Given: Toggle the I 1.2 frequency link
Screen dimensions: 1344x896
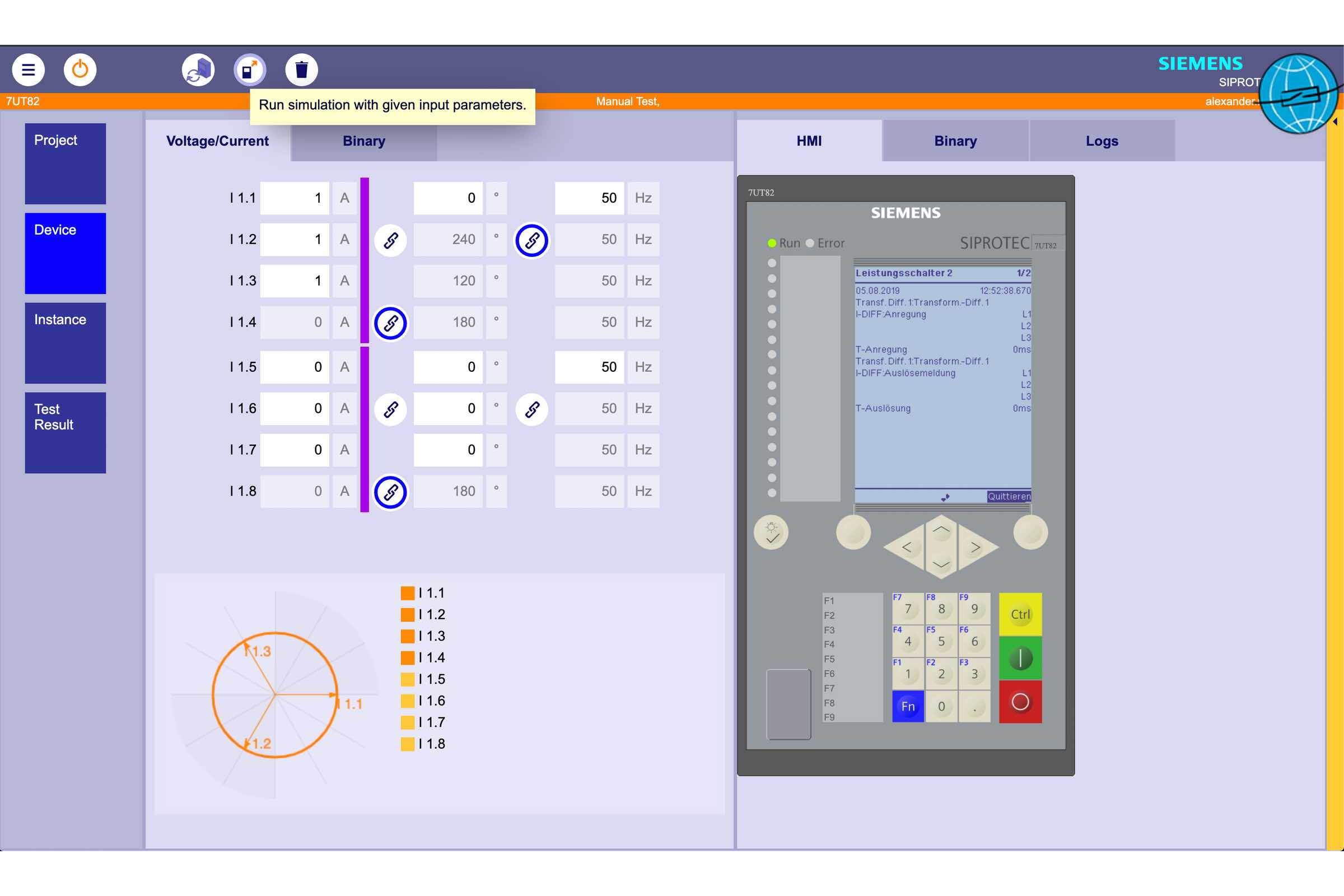Looking at the screenshot, I should [532, 240].
